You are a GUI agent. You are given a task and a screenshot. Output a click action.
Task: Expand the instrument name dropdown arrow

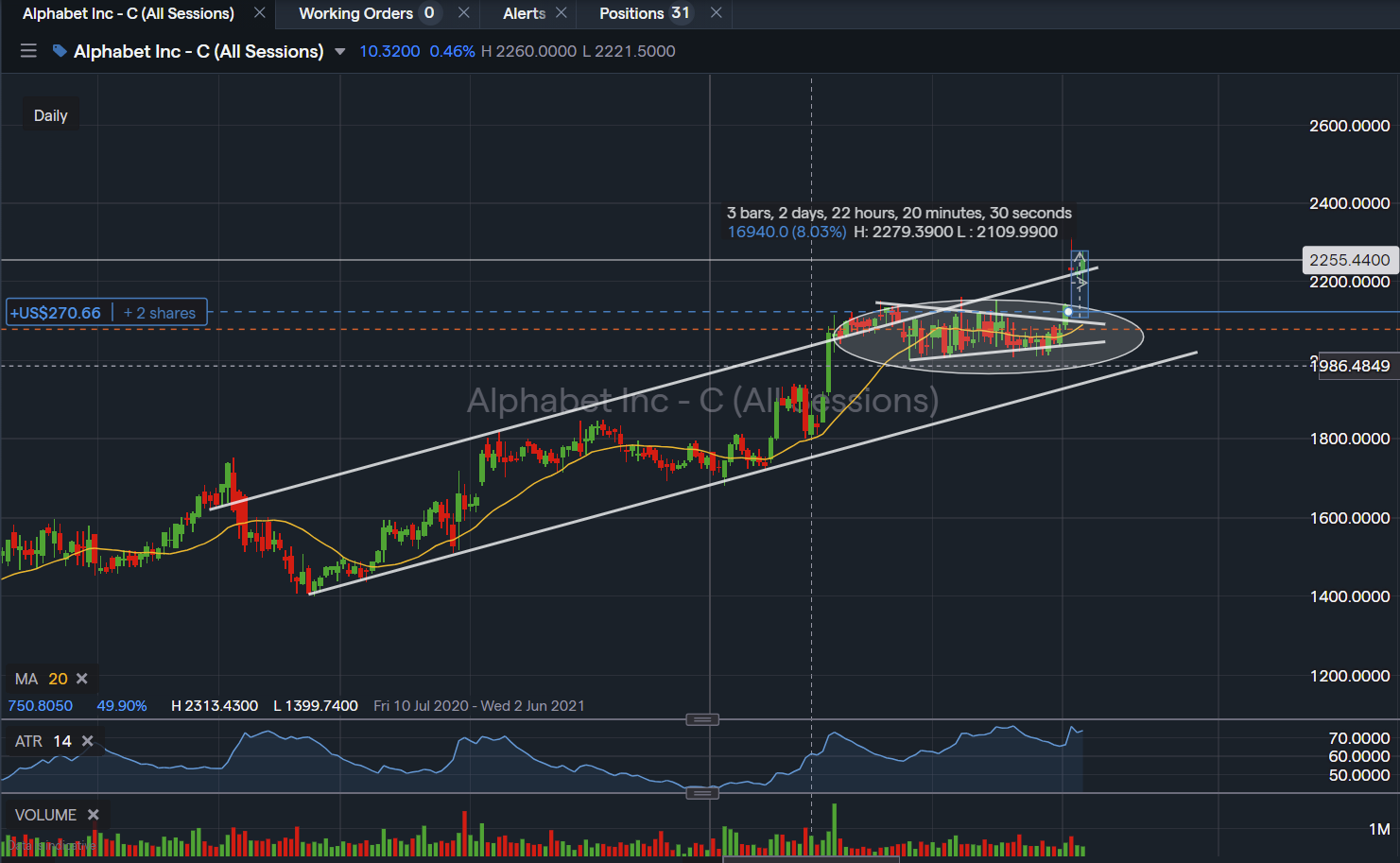340,52
